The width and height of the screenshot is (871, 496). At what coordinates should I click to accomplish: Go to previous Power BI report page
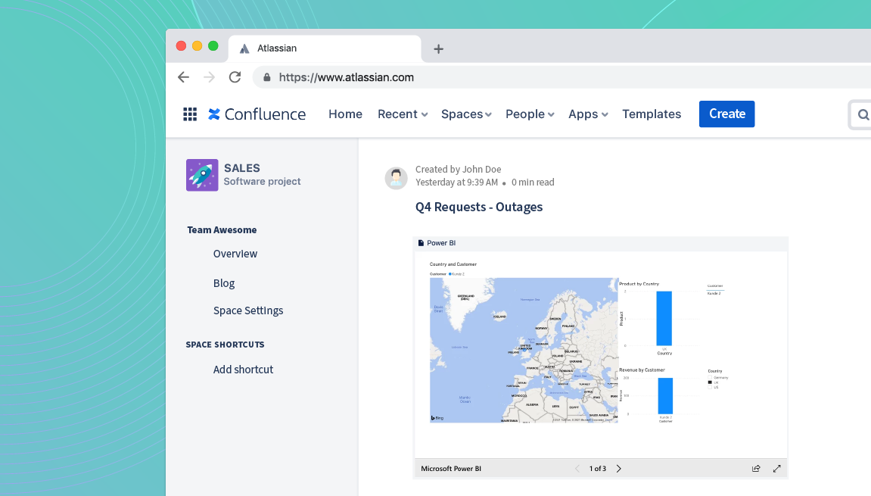(x=577, y=468)
